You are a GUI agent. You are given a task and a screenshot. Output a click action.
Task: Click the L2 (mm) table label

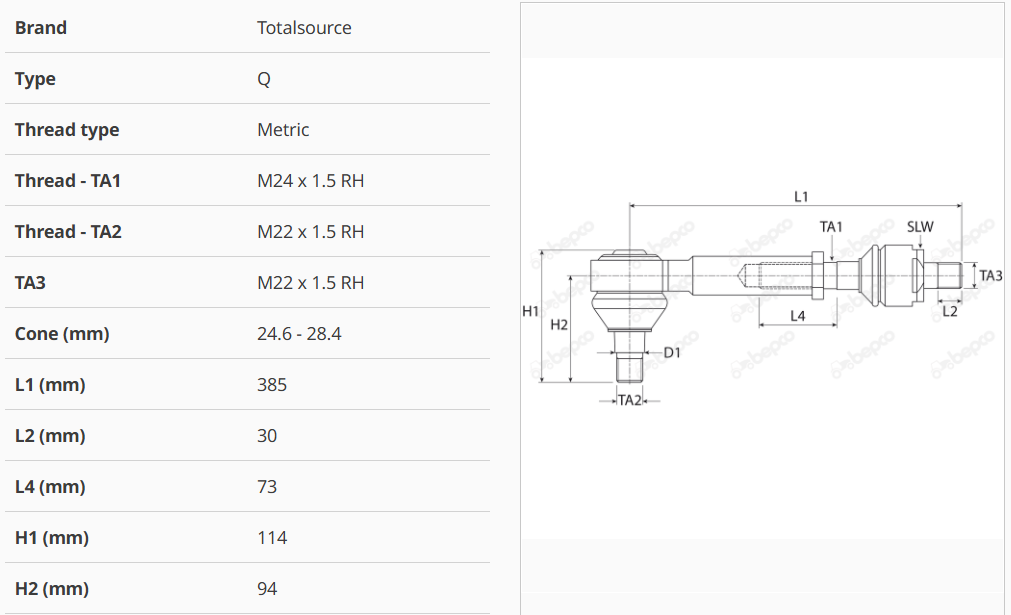[x=50, y=436]
